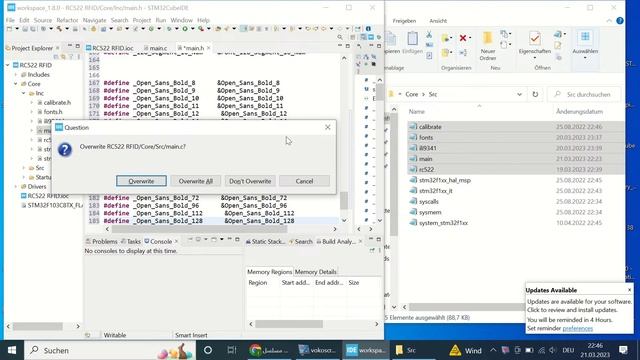Click the cut scissors icon in Explorer ribbon
This screenshot has width=640, height=360.
(x=429, y=35)
